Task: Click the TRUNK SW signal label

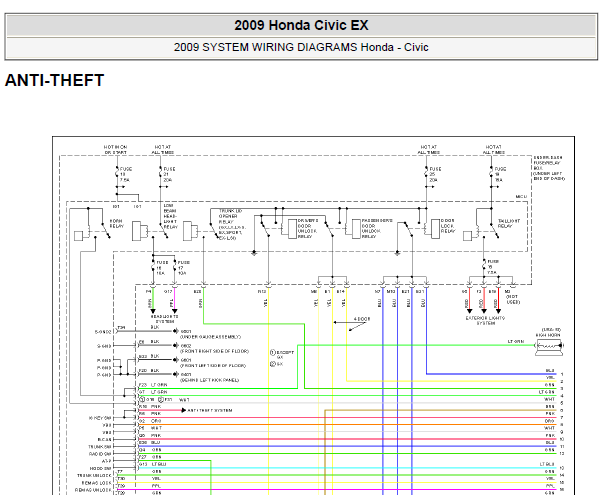Action: point(100,447)
